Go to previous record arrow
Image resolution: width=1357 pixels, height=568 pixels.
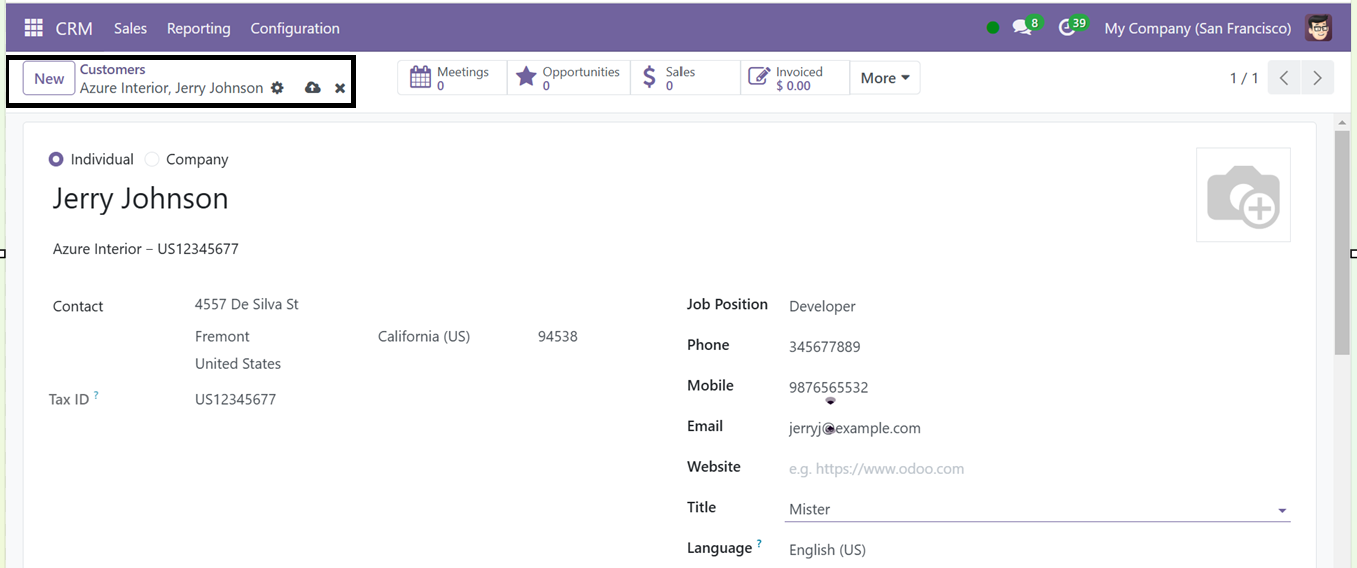tap(1284, 78)
